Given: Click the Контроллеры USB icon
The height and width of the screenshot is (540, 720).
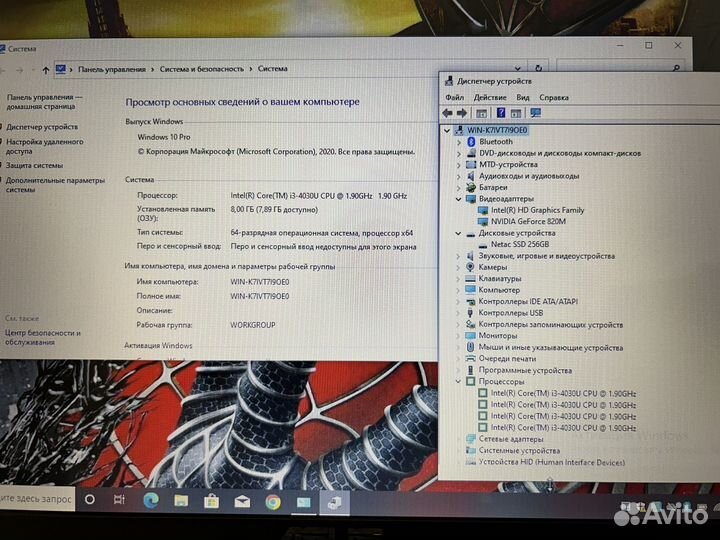Looking at the screenshot, I should coord(470,313).
